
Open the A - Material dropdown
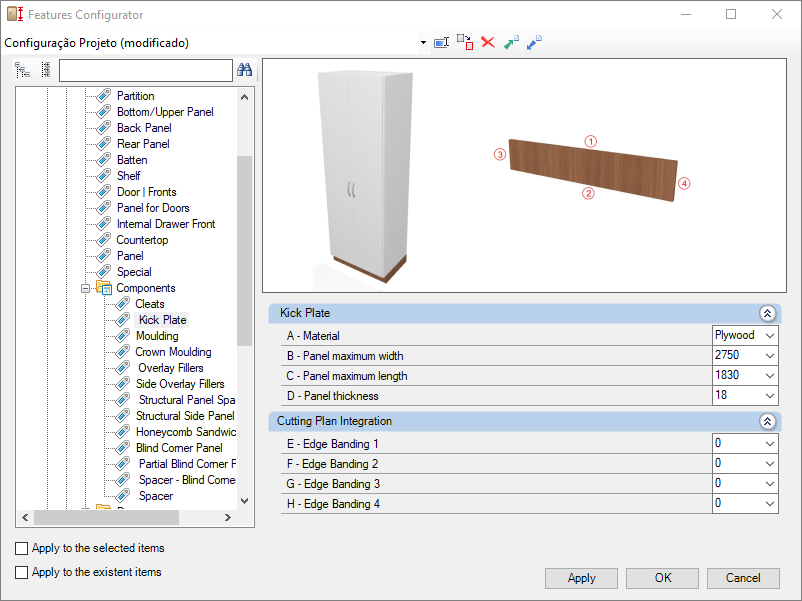click(745, 336)
